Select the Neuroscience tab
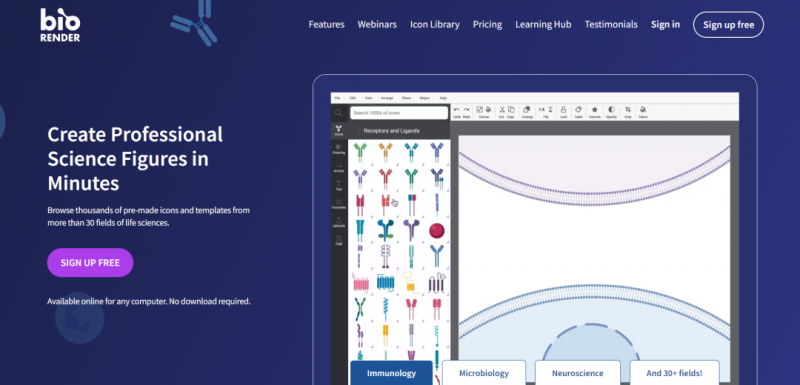Screen dimensions: 800x385 (578, 373)
